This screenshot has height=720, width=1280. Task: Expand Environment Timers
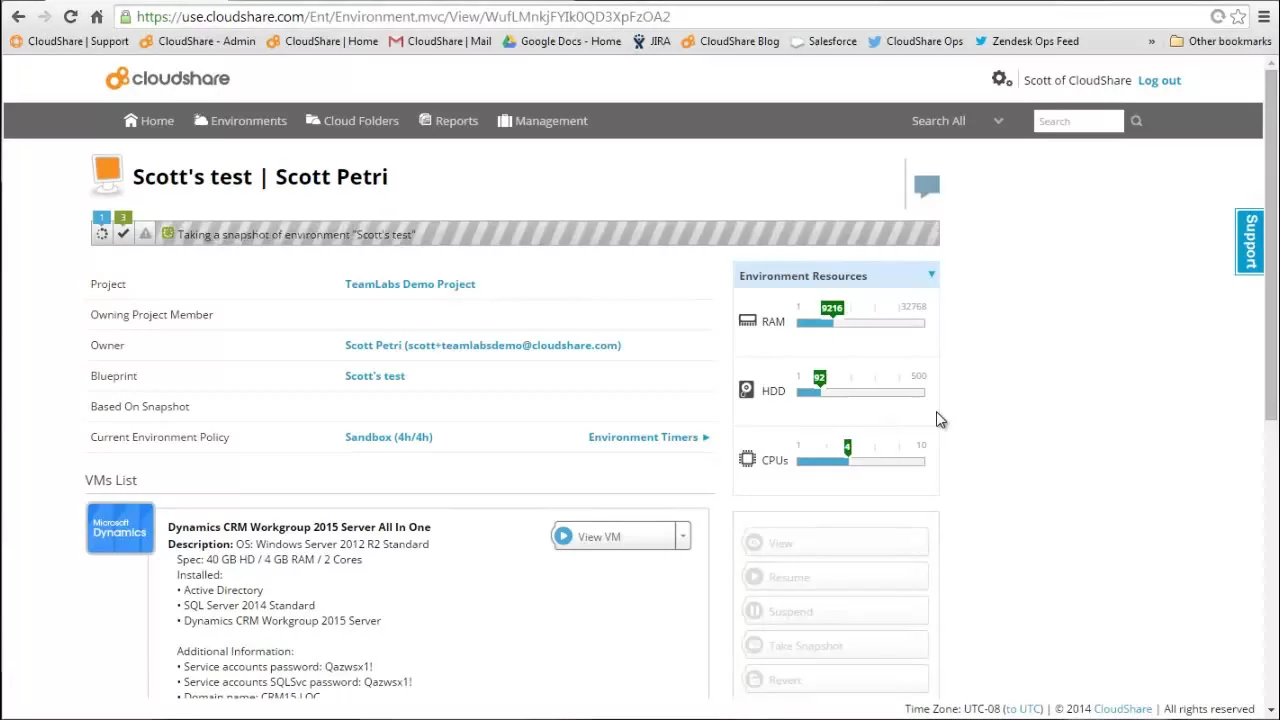tap(649, 437)
